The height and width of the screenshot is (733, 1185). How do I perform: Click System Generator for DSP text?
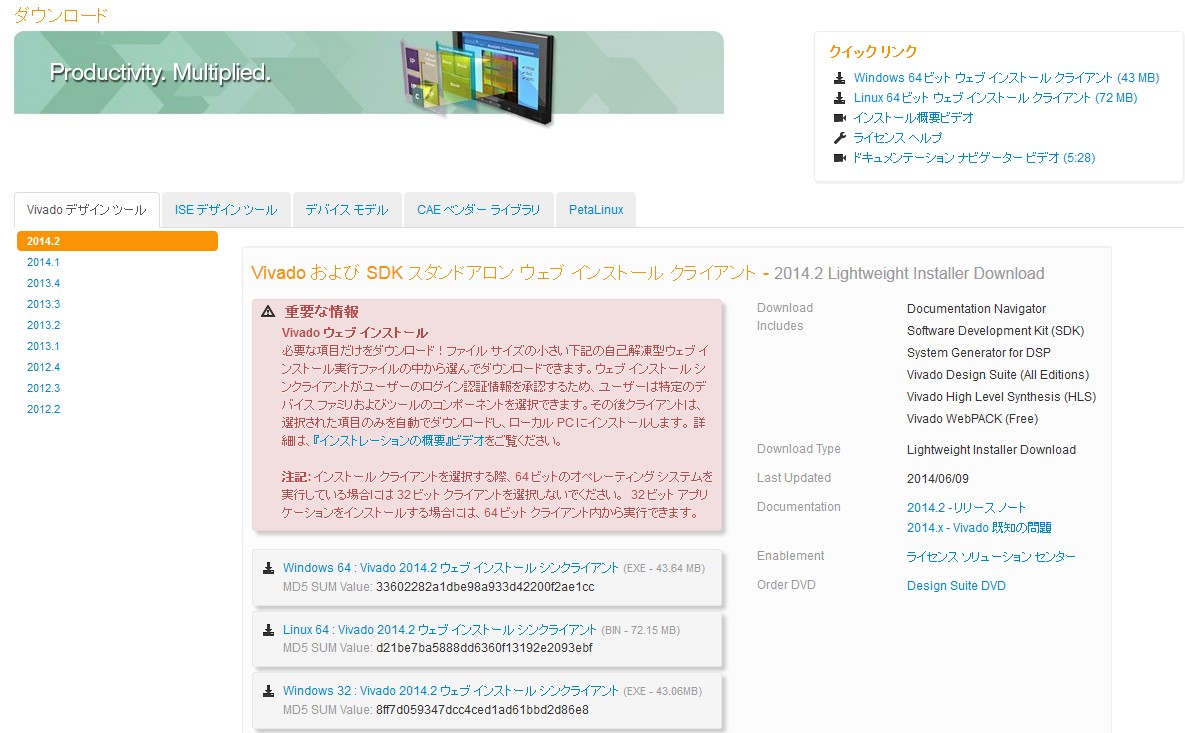pos(979,353)
